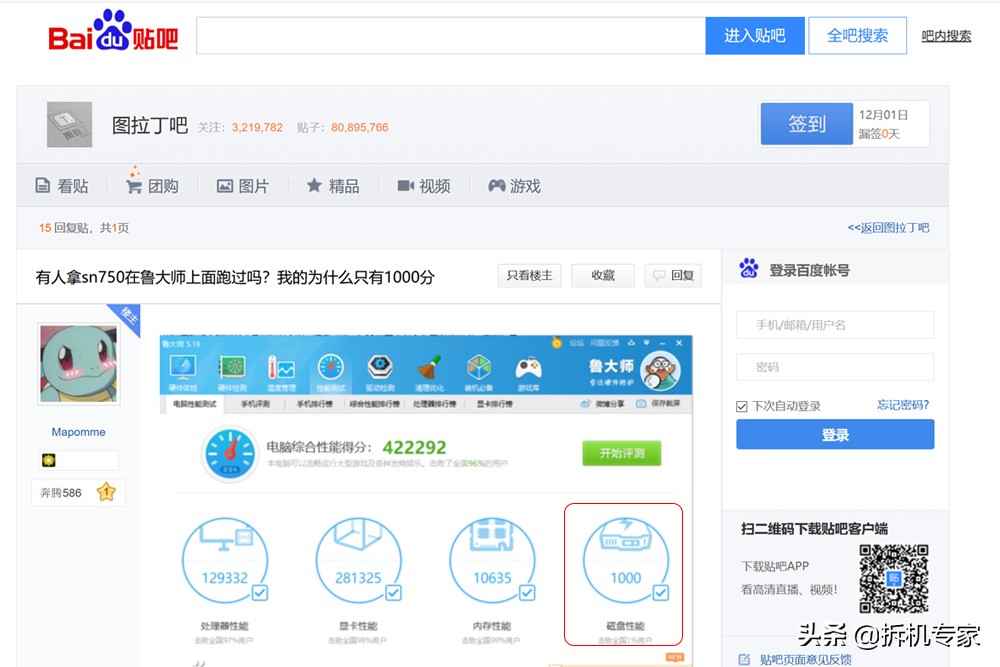Click the 签到 sign-in button

pyautogui.click(x=806, y=124)
